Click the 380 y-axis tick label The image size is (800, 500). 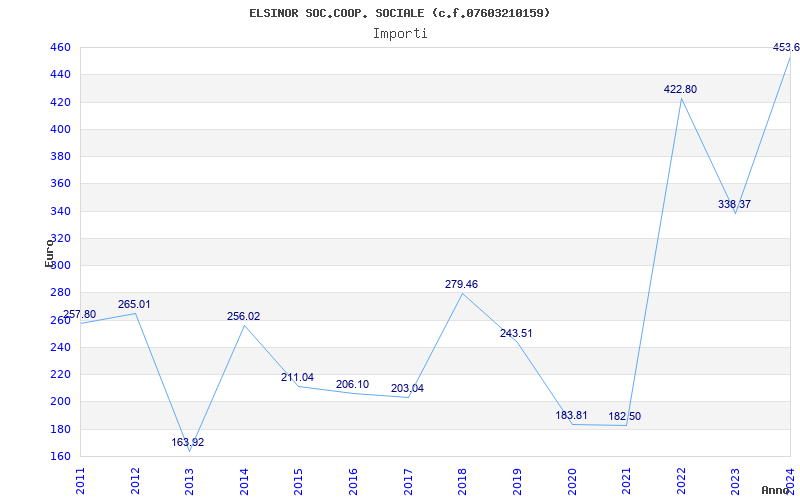point(60,157)
